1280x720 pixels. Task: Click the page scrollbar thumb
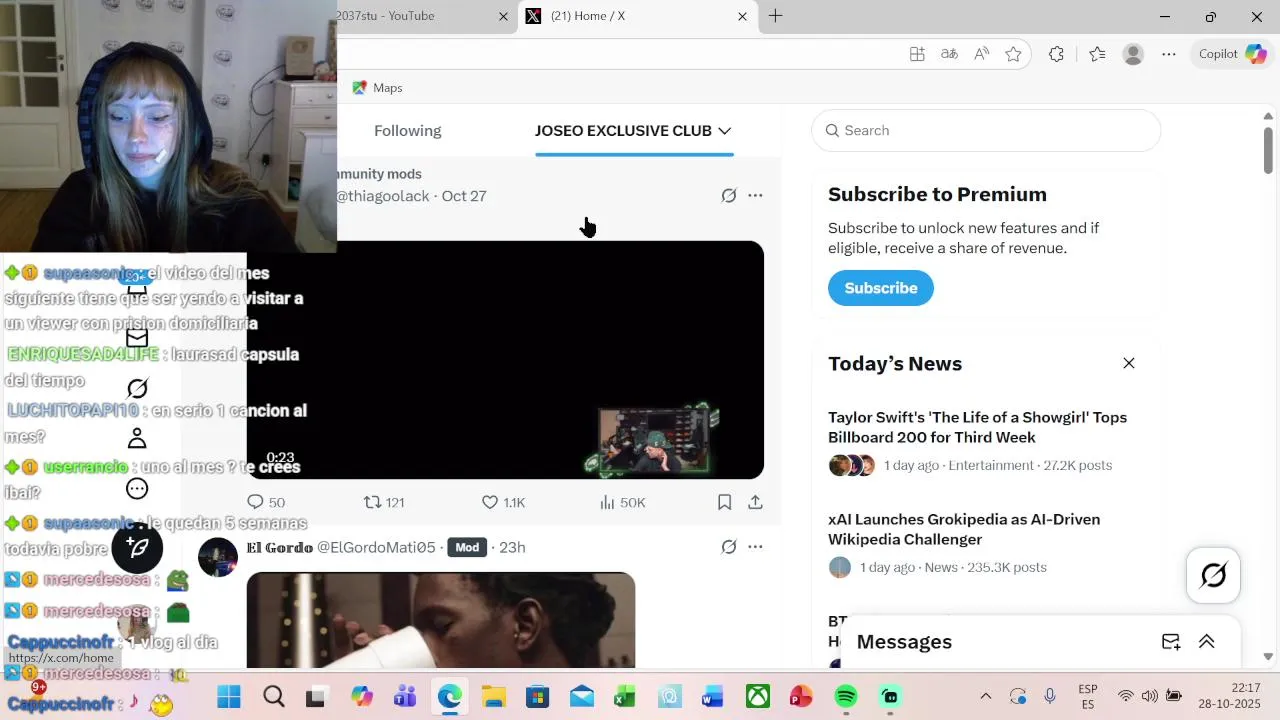pos(1268,149)
